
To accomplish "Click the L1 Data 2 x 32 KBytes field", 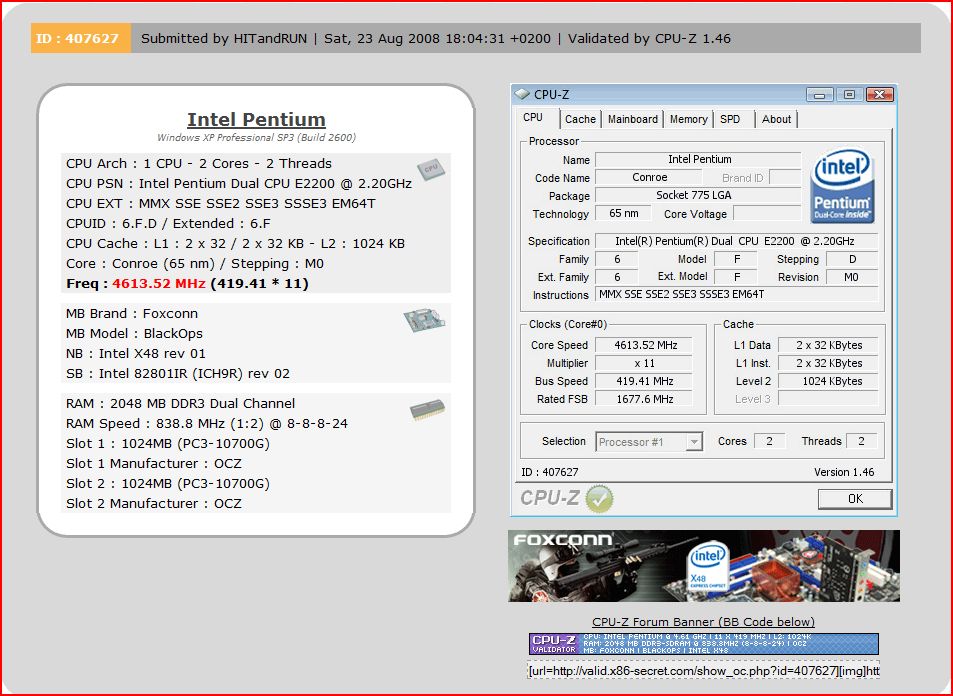I will point(828,345).
